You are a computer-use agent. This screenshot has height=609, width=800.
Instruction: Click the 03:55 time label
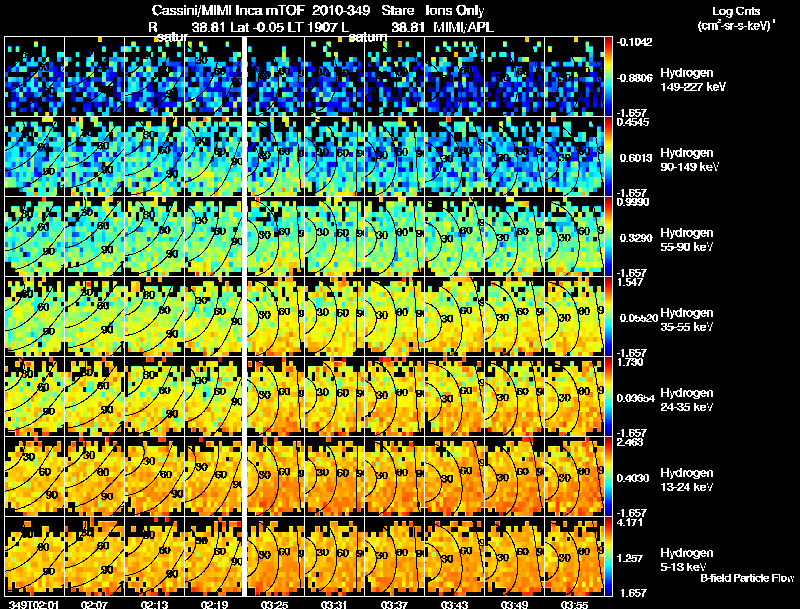pyautogui.click(x=574, y=604)
